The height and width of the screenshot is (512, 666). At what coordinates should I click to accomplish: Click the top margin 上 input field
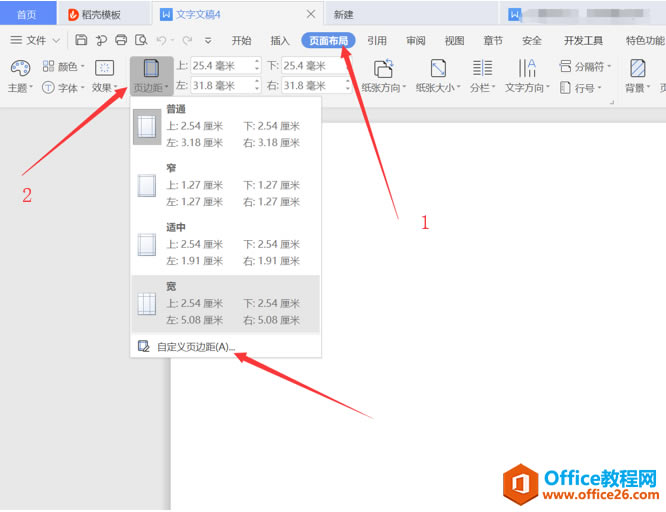tap(220, 65)
